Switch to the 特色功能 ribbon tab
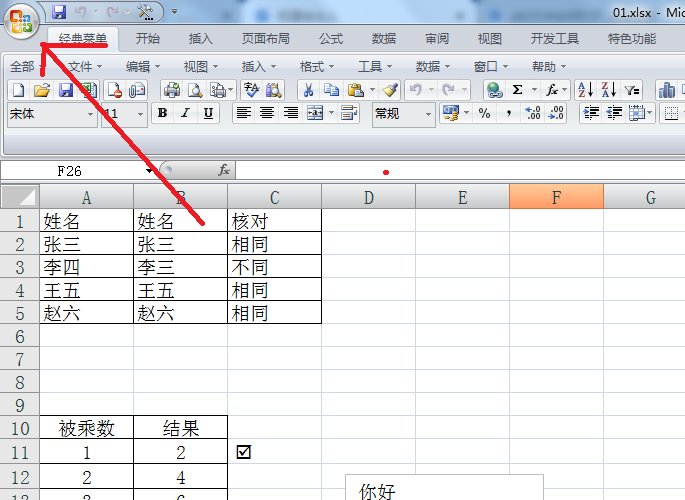This screenshot has height=500, width=685. click(x=632, y=38)
